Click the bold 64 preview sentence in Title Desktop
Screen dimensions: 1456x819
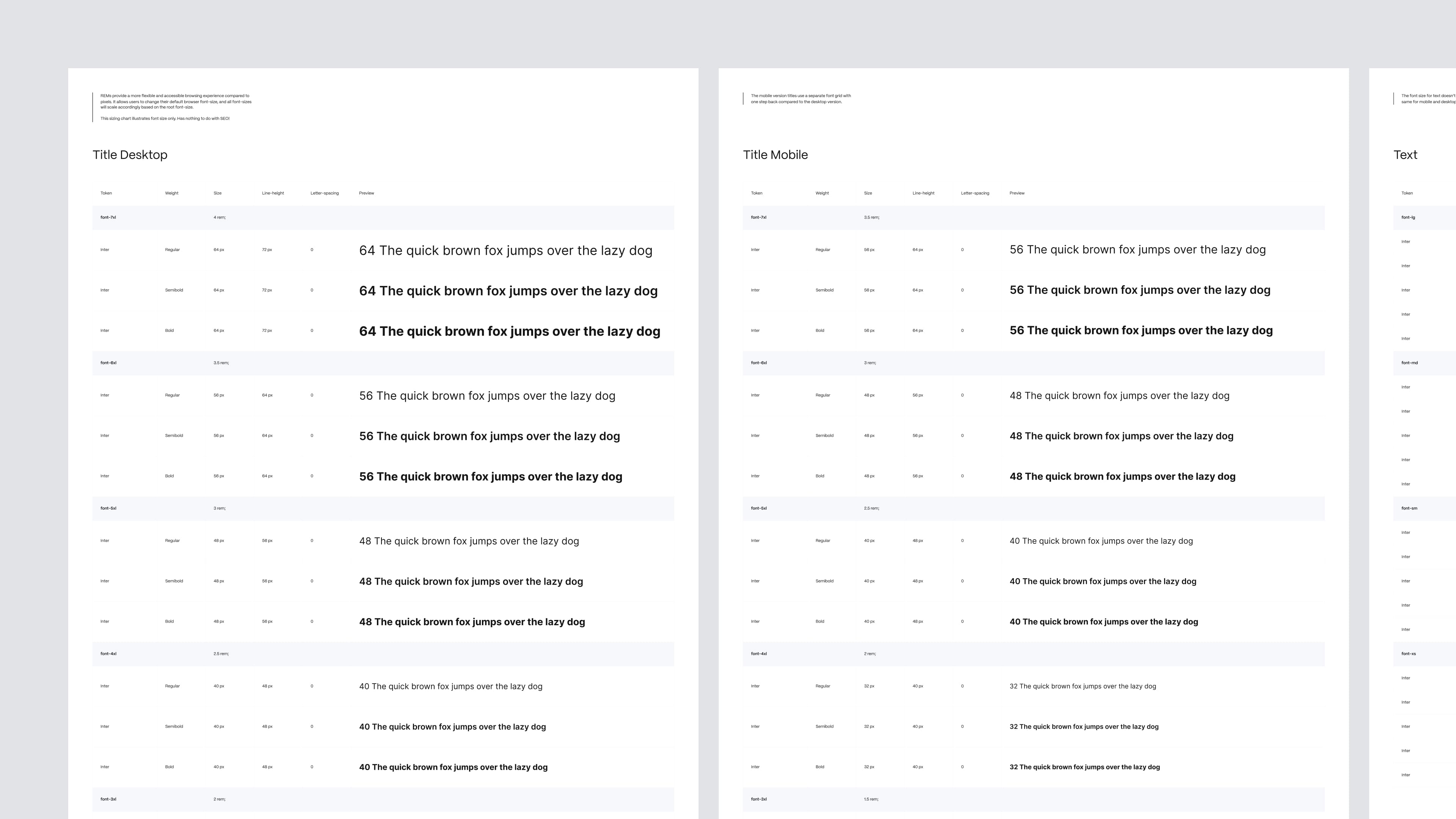click(x=509, y=331)
